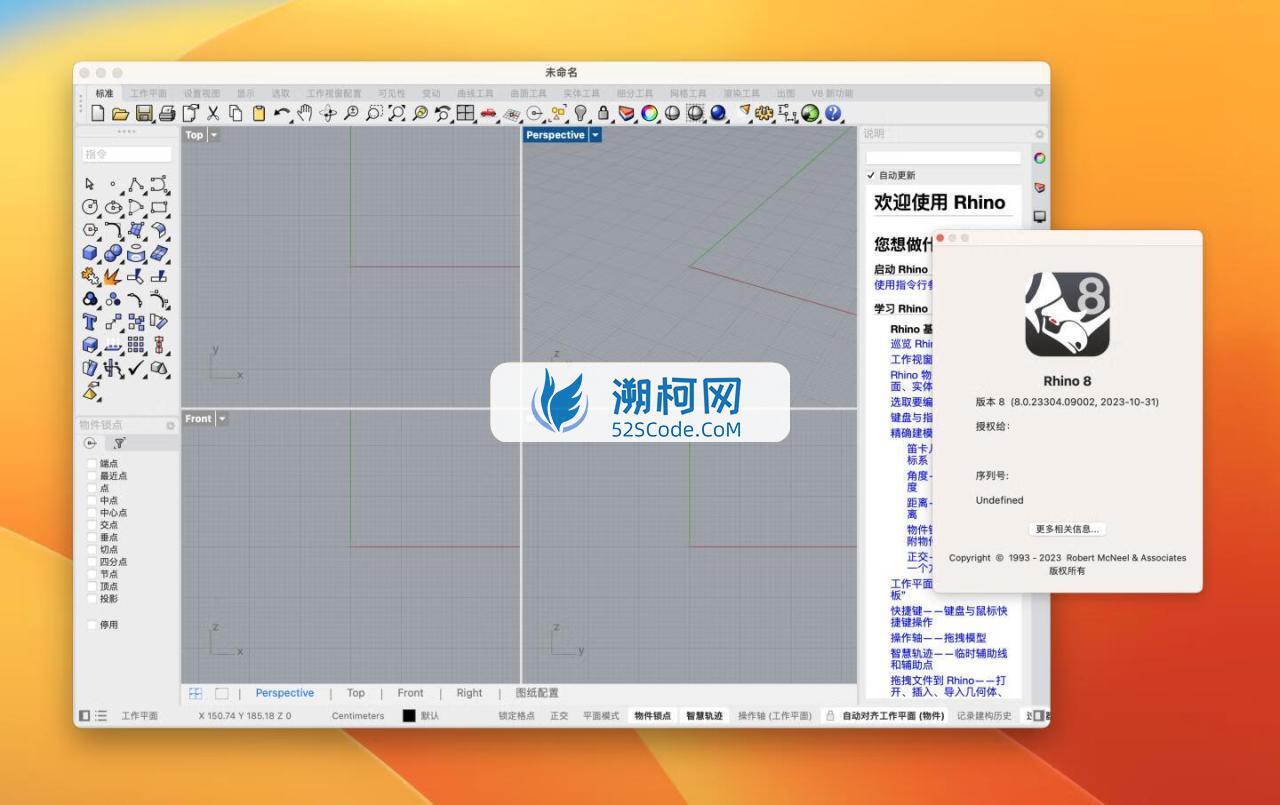Open the 说明 panel gear menu

point(1039,134)
